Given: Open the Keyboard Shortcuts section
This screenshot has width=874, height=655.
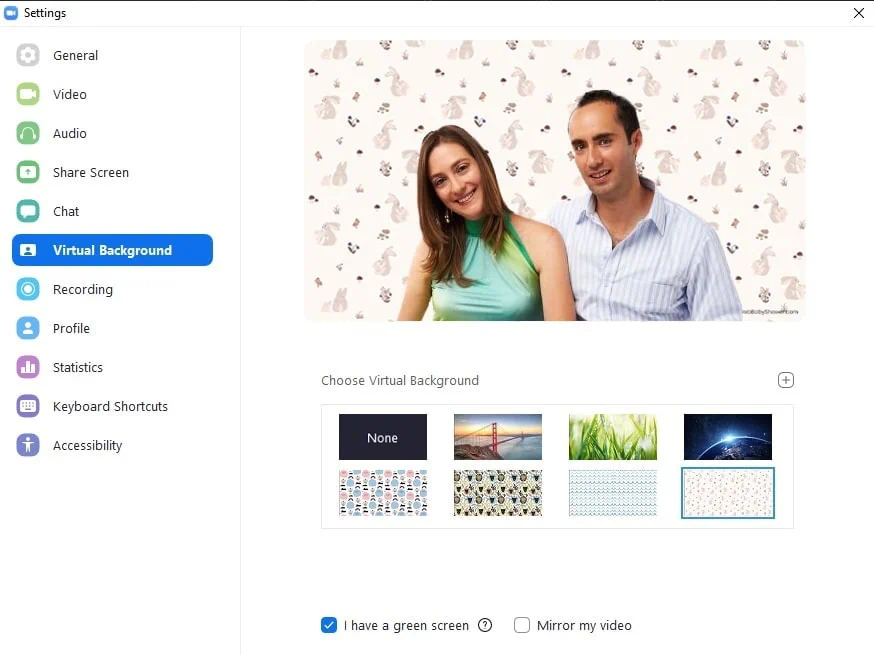Looking at the screenshot, I should click(112, 406).
